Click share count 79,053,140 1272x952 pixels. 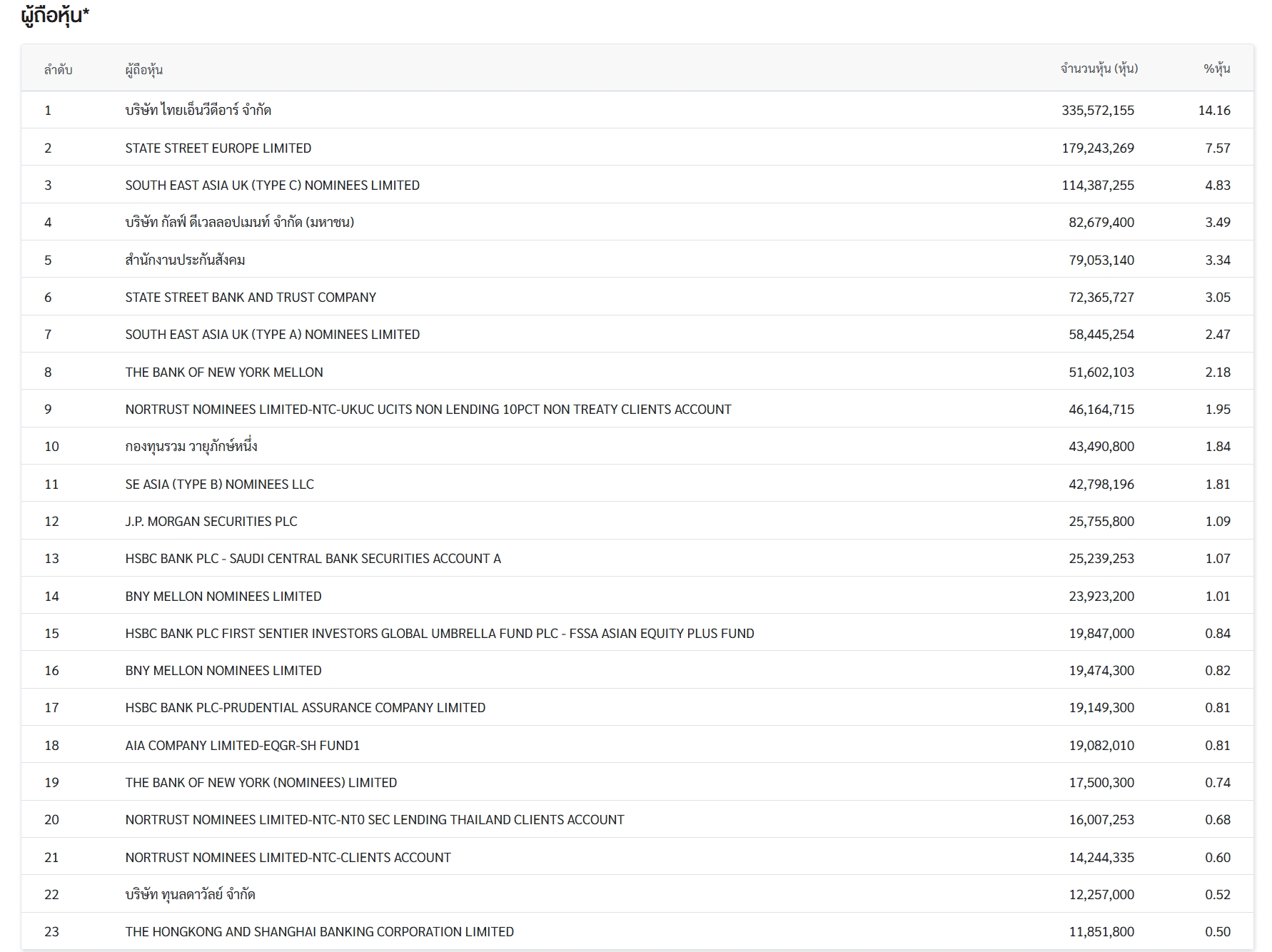tap(1101, 260)
